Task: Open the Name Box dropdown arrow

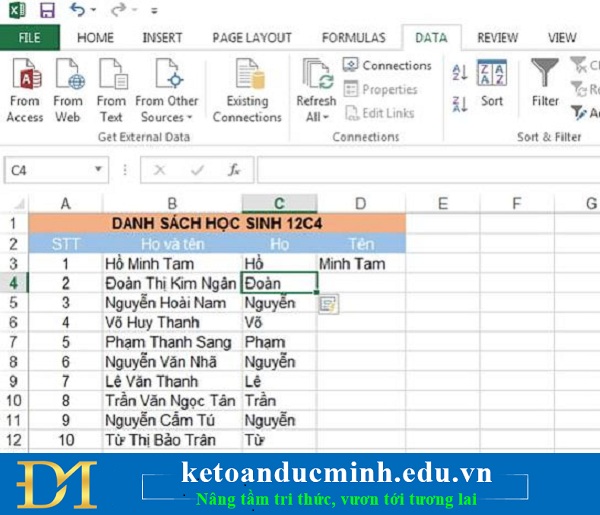Action: 97,171
